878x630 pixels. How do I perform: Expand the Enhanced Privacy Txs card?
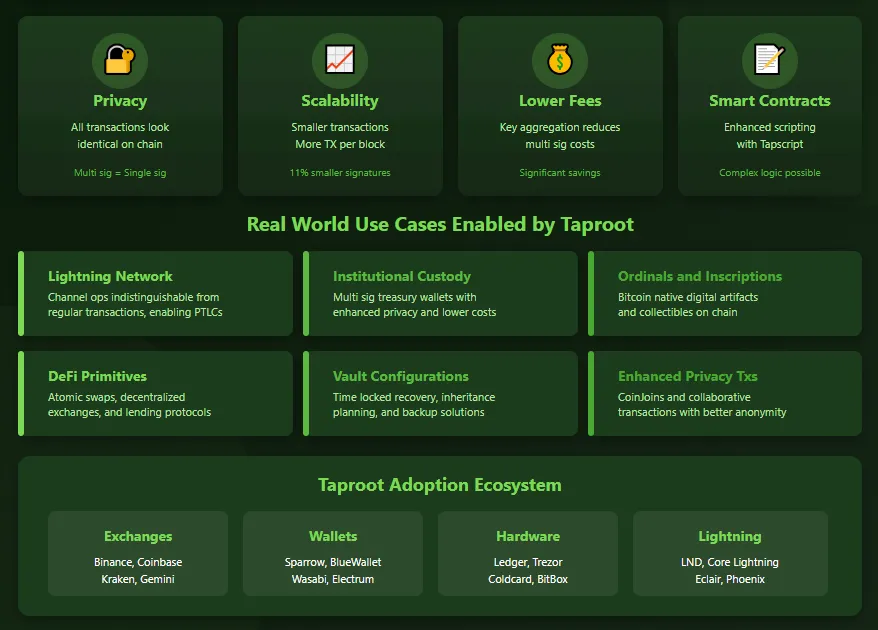(x=725, y=393)
